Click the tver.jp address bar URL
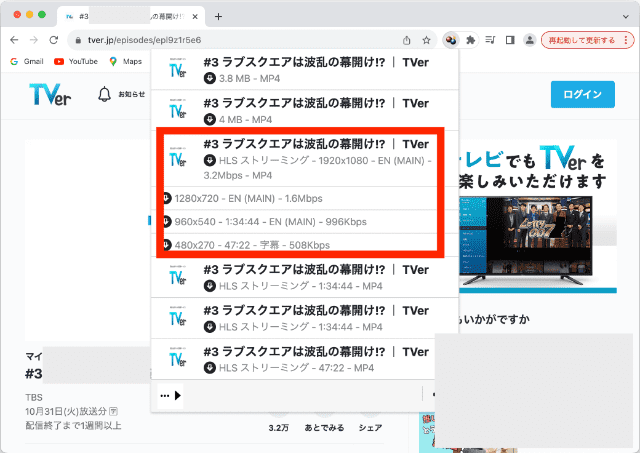 click(144, 40)
